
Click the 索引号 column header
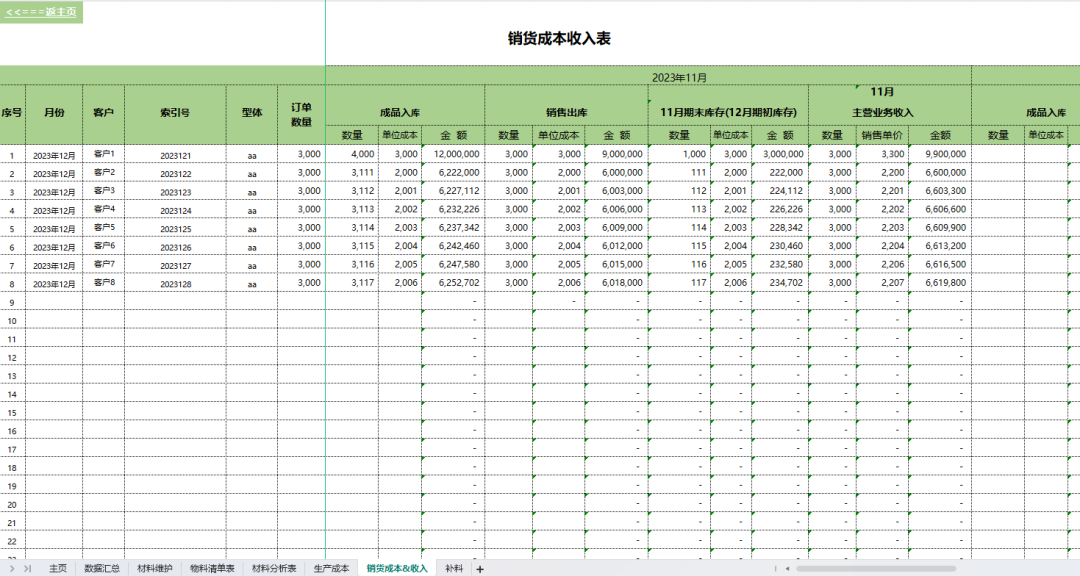coord(175,112)
